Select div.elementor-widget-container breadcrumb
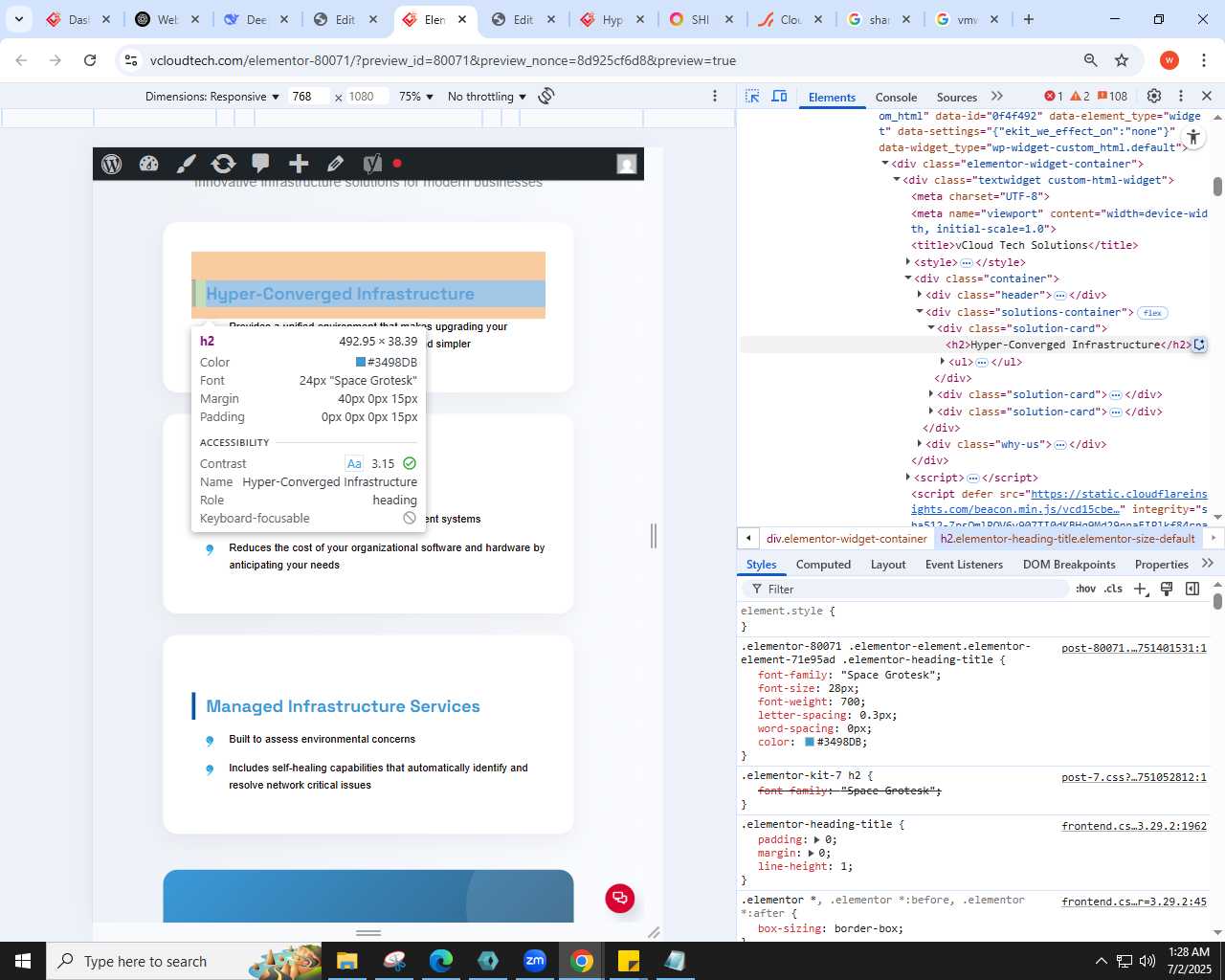Screen dimensions: 1225x980 pos(847,539)
